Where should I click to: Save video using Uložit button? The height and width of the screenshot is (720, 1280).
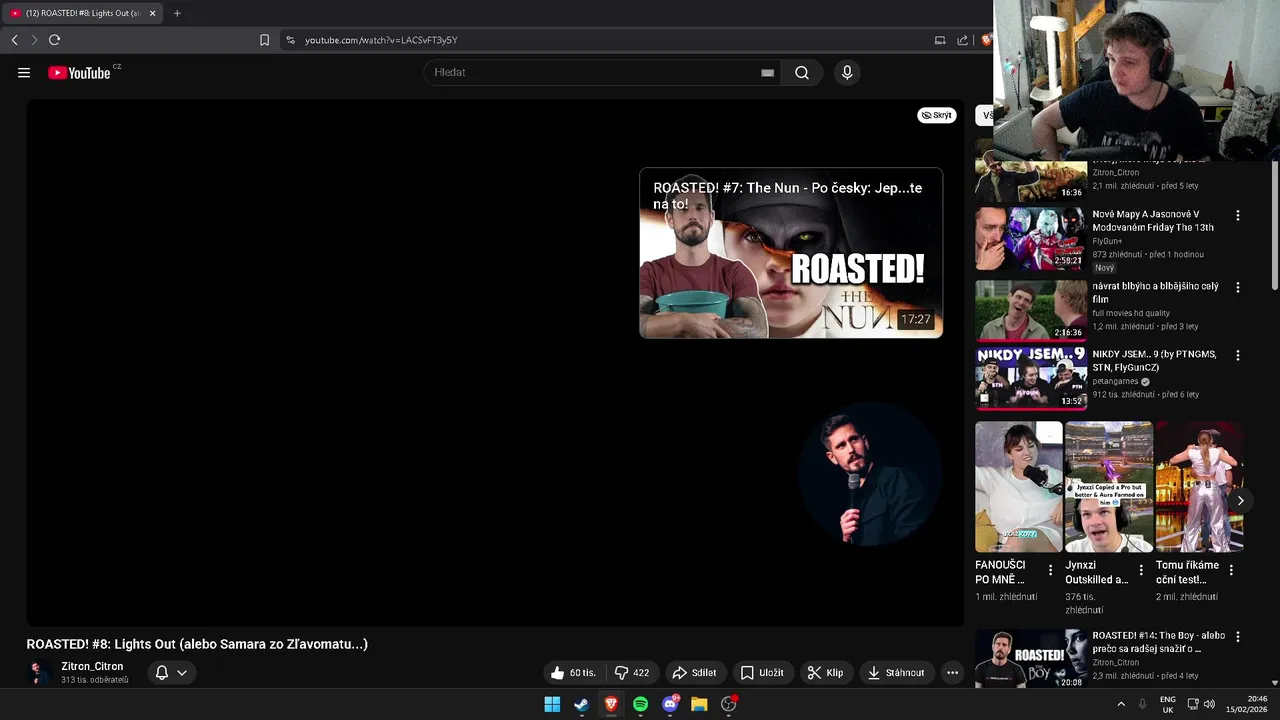tap(762, 673)
